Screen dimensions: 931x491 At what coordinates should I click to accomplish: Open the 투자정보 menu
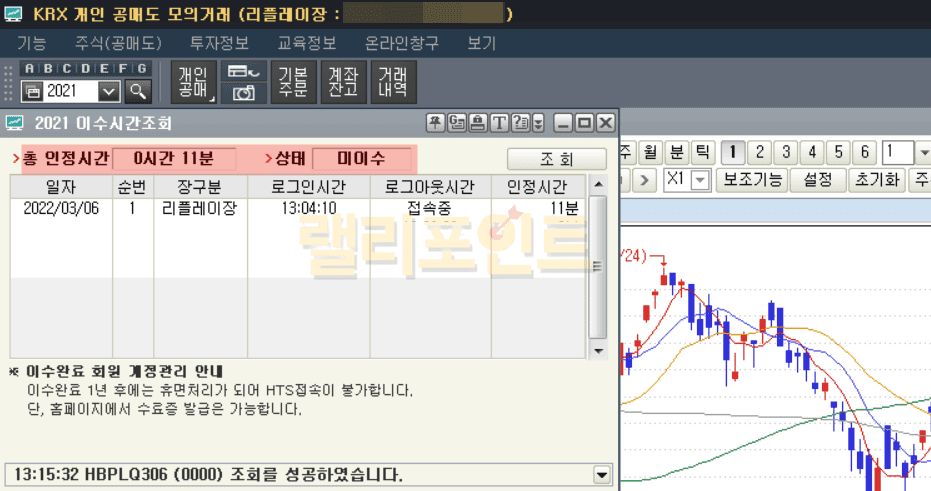tap(219, 44)
